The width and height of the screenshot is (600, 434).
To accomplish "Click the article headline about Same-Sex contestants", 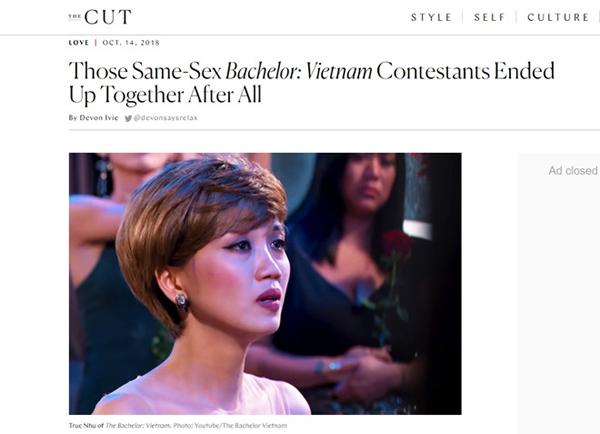I will pyautogui.click(x=311, y=82).
